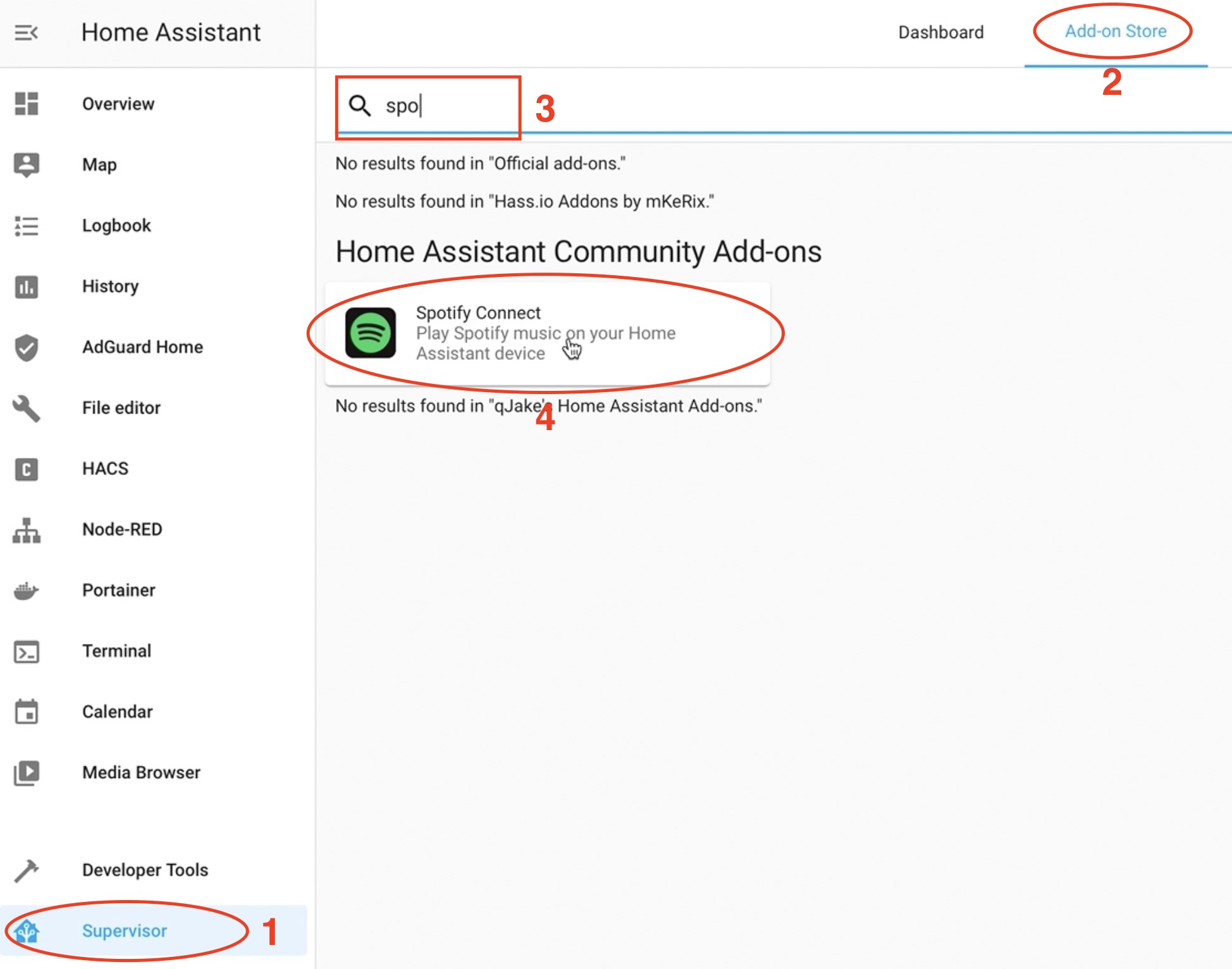The image size is (1232, 969).
Task: Switch to the Dashboard tab
Action: [x=940, y=32]
